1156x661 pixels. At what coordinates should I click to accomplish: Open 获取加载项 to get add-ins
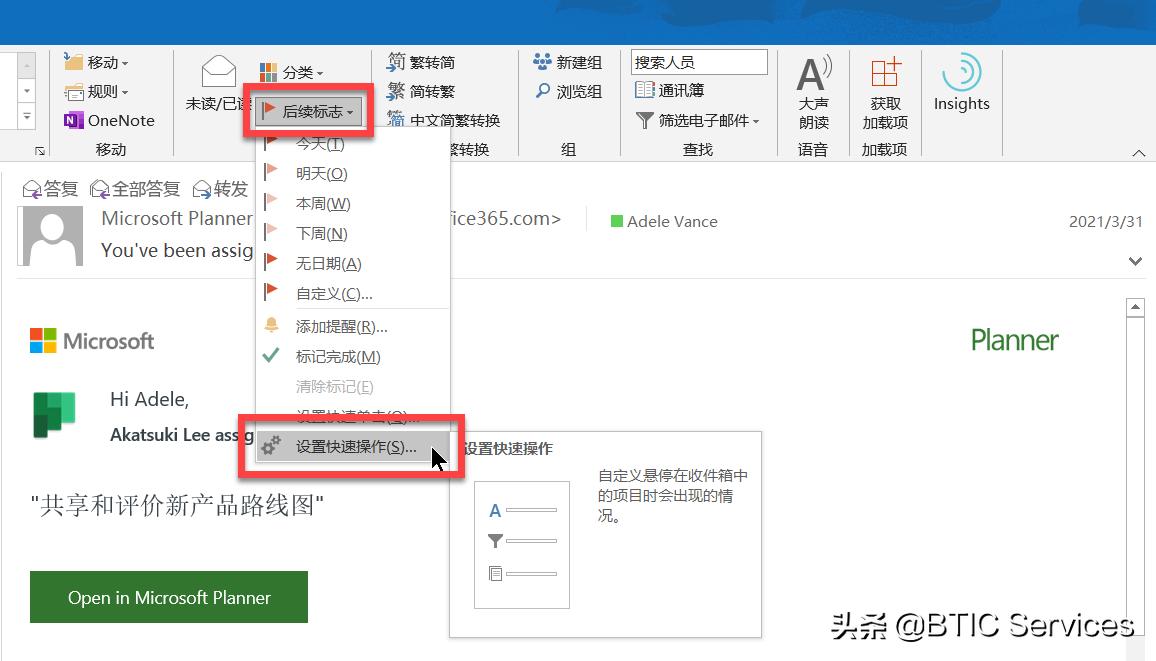point(884,90)
